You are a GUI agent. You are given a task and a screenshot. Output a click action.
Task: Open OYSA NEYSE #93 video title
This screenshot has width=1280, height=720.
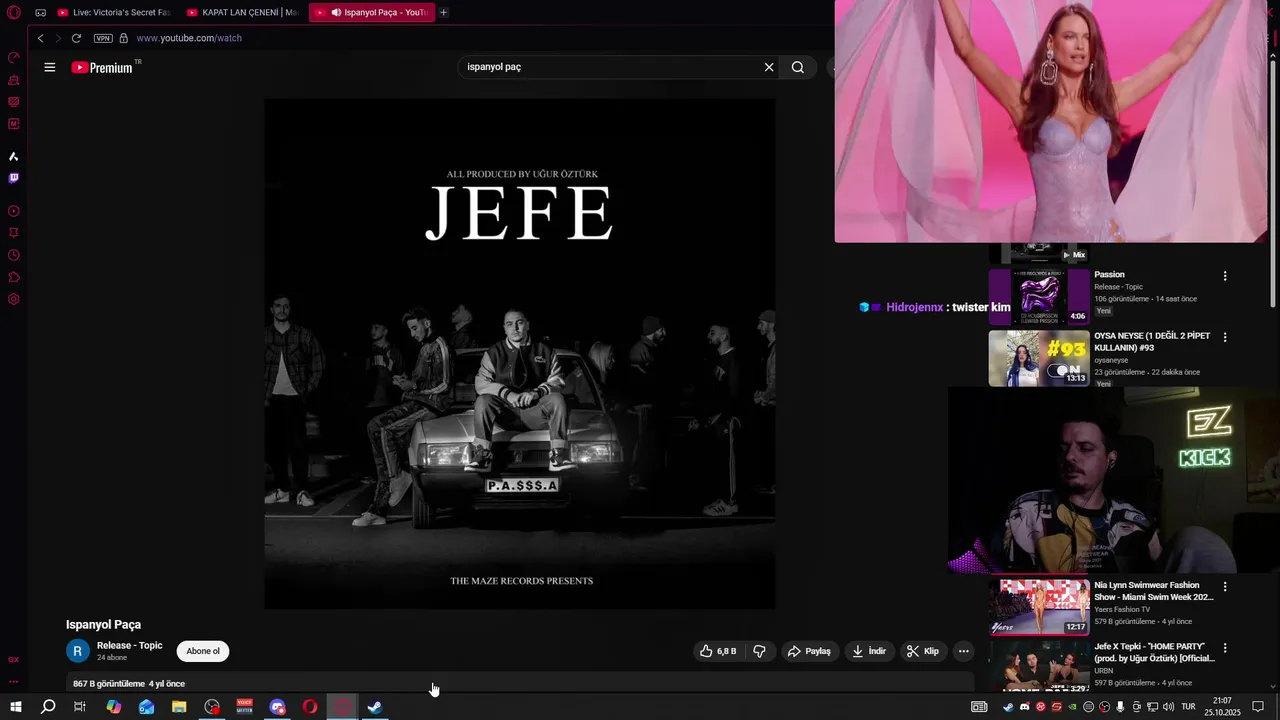click(x=1152, y=342)
